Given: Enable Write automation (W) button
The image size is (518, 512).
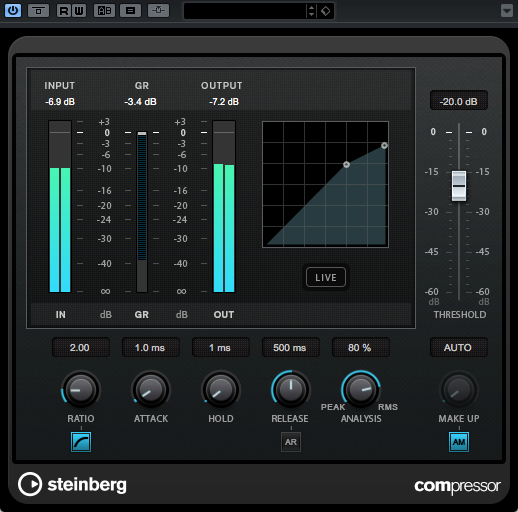Looking at the screenshot, I should (x=79, y=11).
